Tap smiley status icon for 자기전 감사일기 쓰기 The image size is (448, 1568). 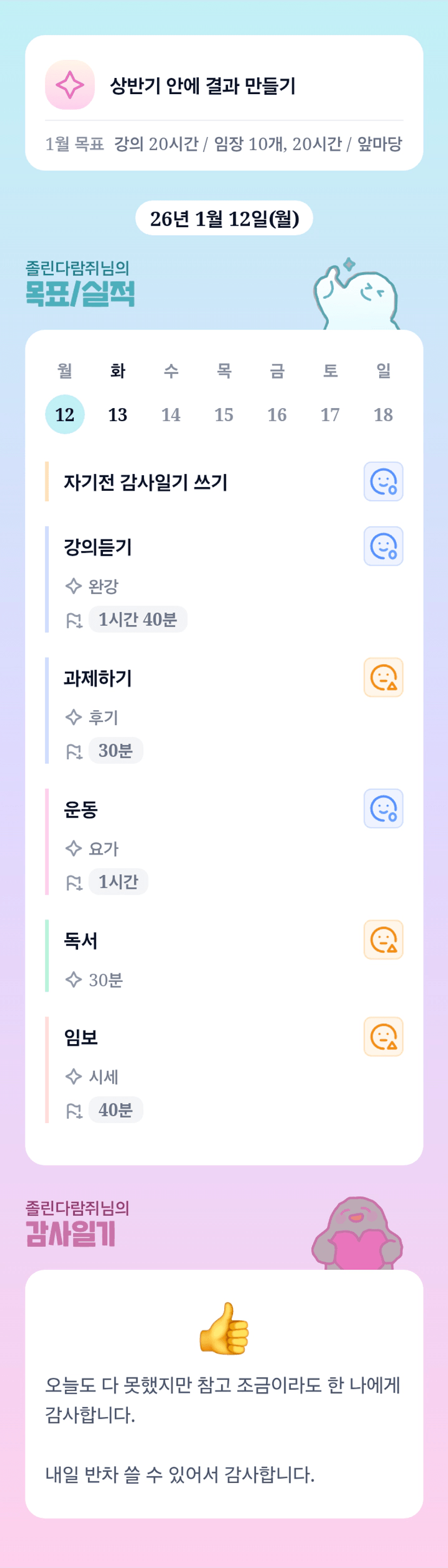(x=383, y=482)
